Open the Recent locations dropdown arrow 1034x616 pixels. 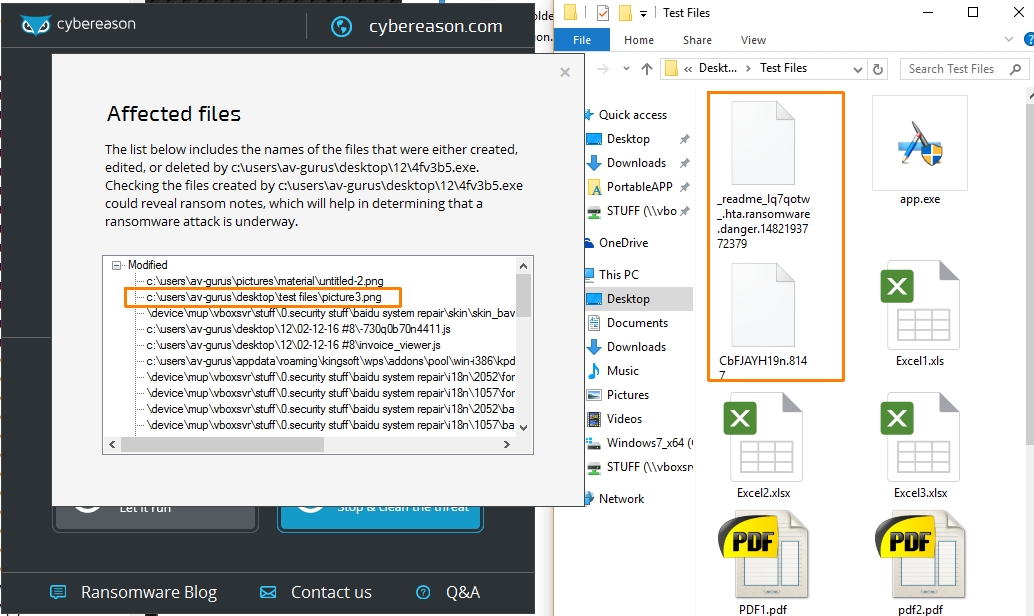pos(626,69)
